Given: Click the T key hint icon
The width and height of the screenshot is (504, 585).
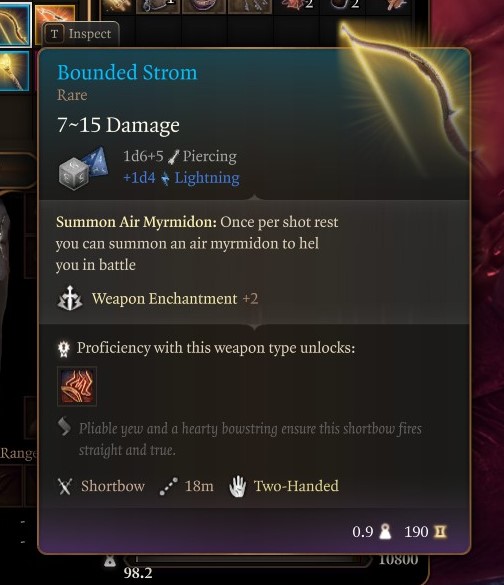Looking at the screenshot, I should [54, 34].
